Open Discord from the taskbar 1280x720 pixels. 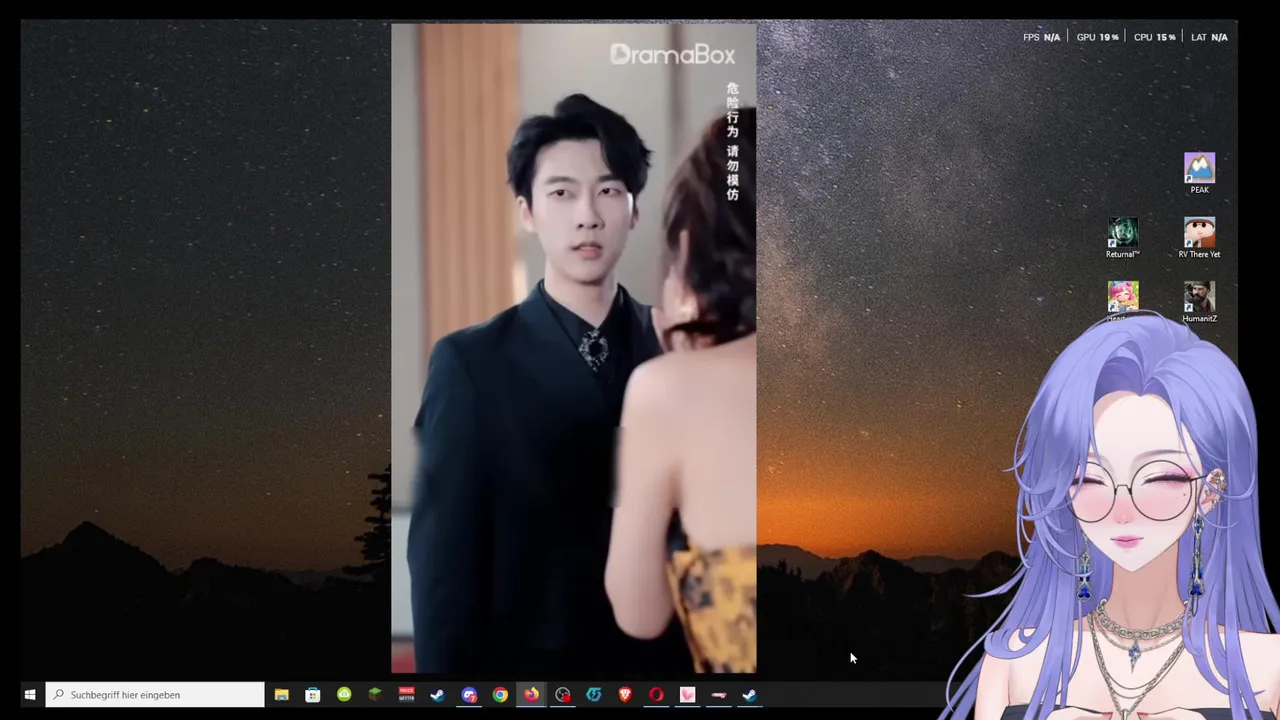click(469, 695)
